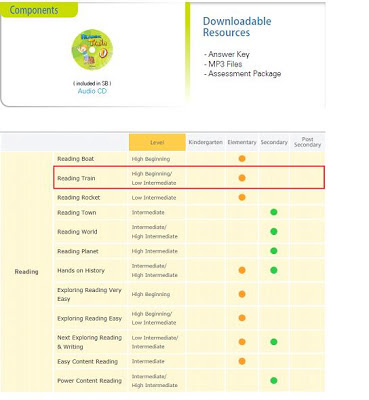Select the Reading Train row title
This screenshot has width=369, height=400.
tap(76, 178)
